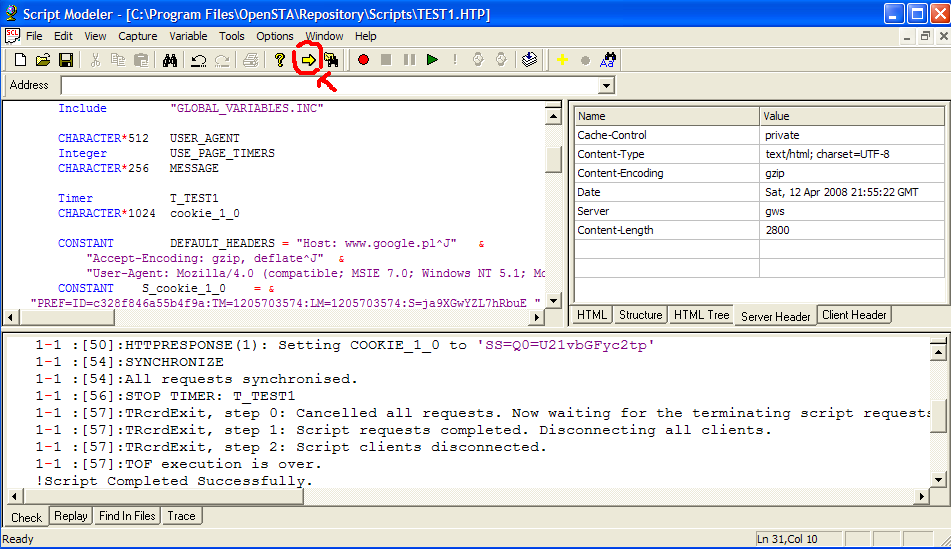Switch to the HTML Tree tab
Image resolution: width=951 pixels, height=549 pixels.
tap(701, 315)
